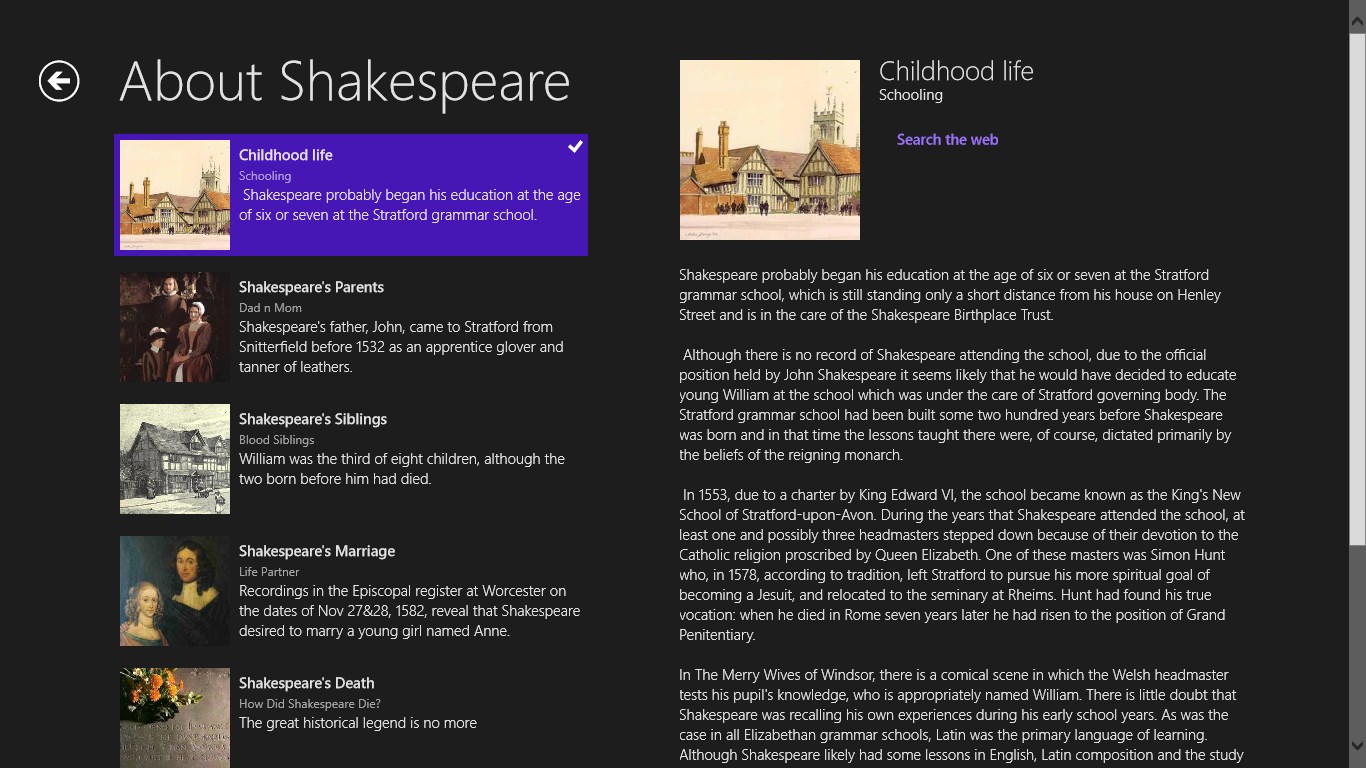
Task: Click the Shakespeare's Death flowers thumbnail
Action: coord(175,717)
